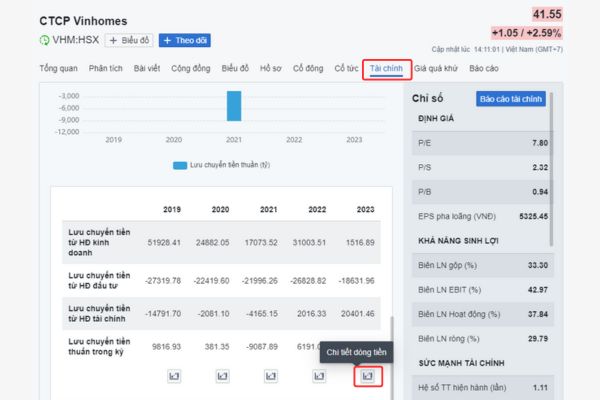The width and height of the screenshot is (600, 400).
Task: Select the P/S value row
Action: [x=483, y=168]
